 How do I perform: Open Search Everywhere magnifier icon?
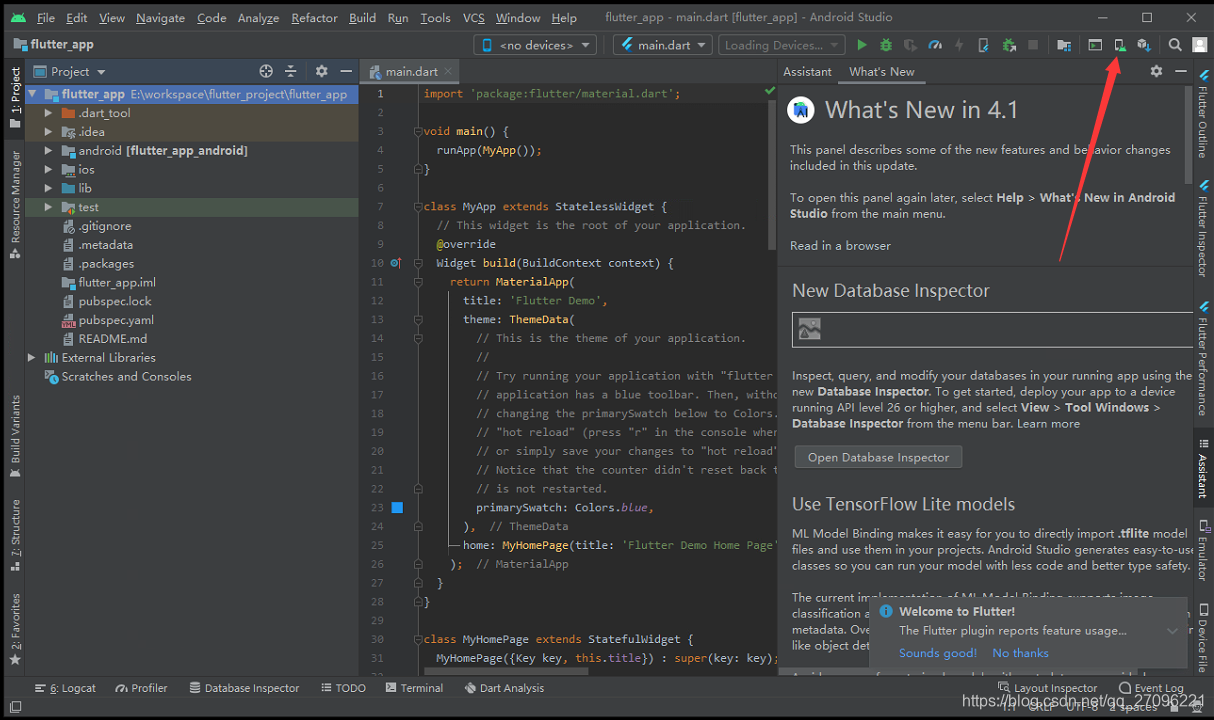[1175, 45]
